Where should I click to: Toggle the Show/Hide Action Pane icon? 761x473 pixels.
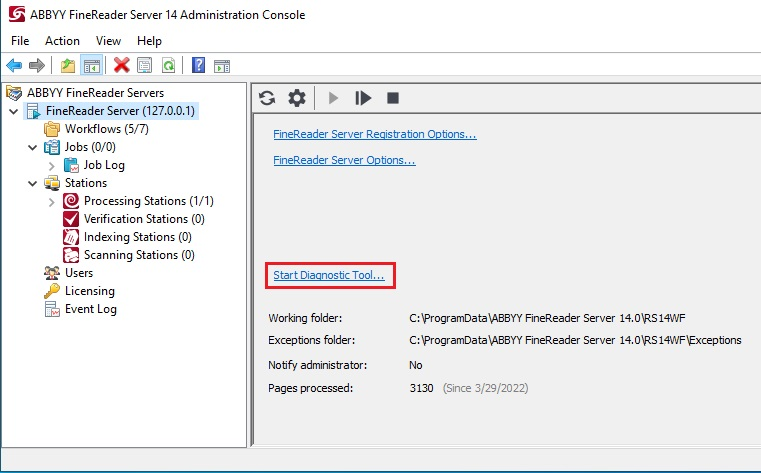click(222, 65)
